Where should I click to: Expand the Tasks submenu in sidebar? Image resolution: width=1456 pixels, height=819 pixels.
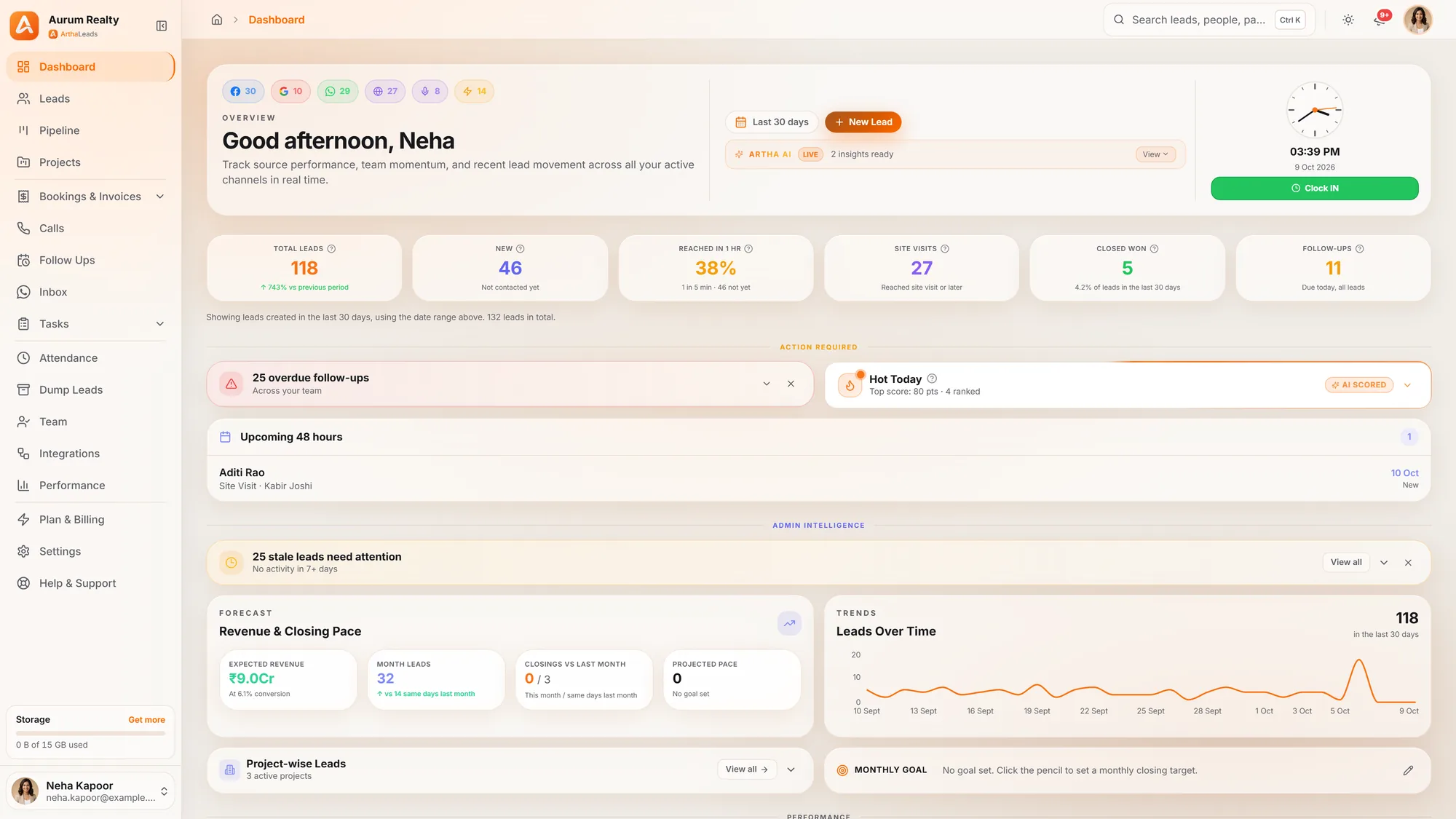(x=160, y=324)
